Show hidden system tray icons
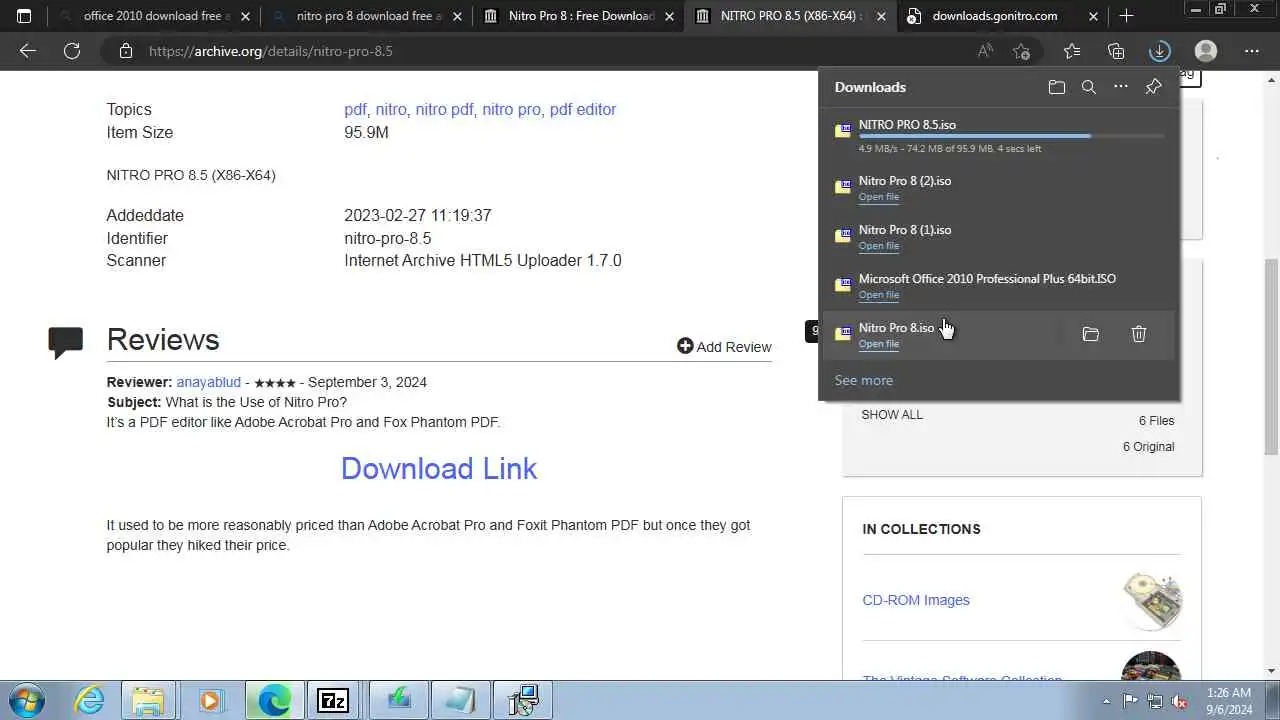The height and width of the screenshot is (720, 1280). 1106,701
